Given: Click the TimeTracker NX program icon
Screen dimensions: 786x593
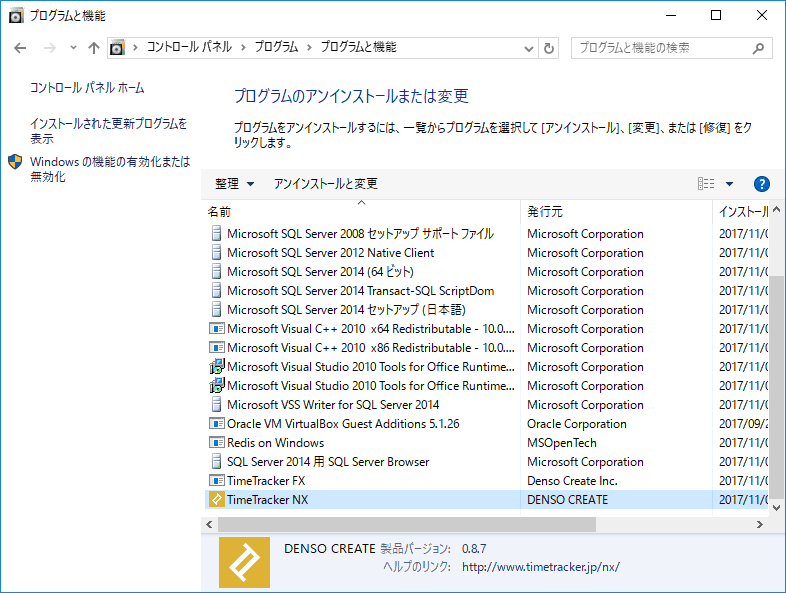Looking at the screenshot, I should (217, 500).
